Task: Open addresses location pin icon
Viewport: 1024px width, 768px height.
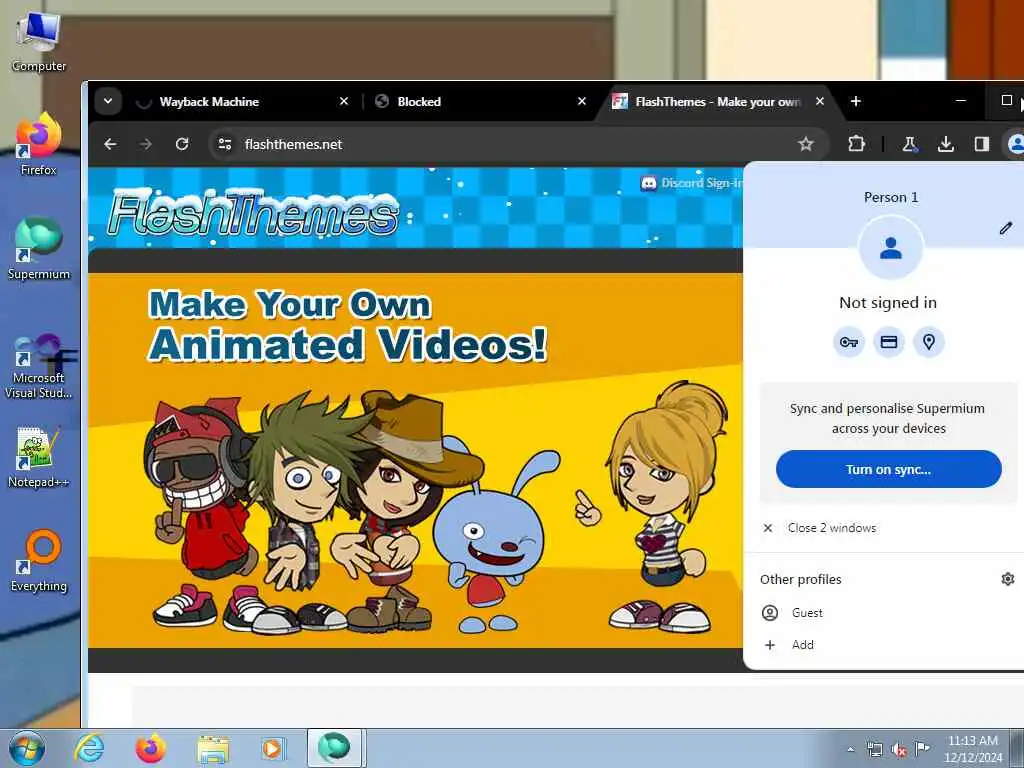Action: tap(929, 342)
